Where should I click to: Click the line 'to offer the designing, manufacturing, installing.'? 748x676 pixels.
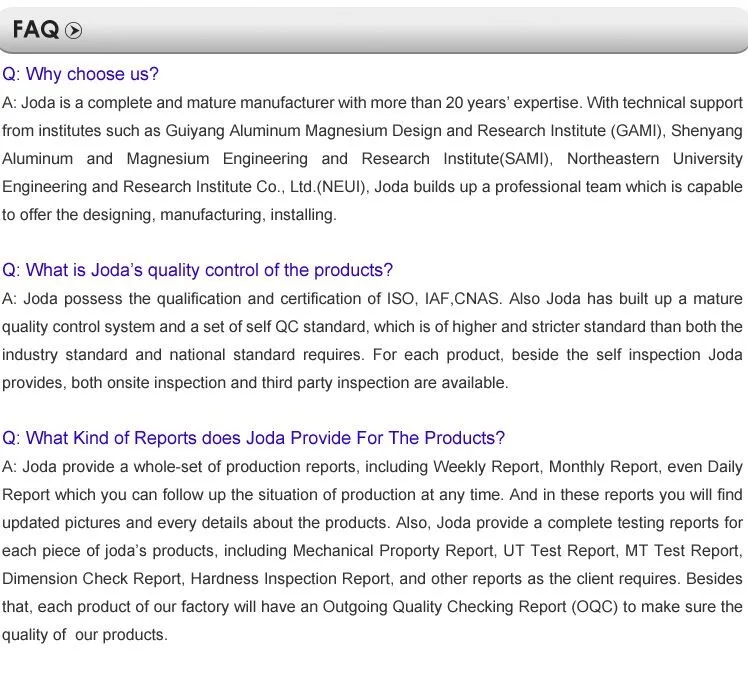[169, 215]
